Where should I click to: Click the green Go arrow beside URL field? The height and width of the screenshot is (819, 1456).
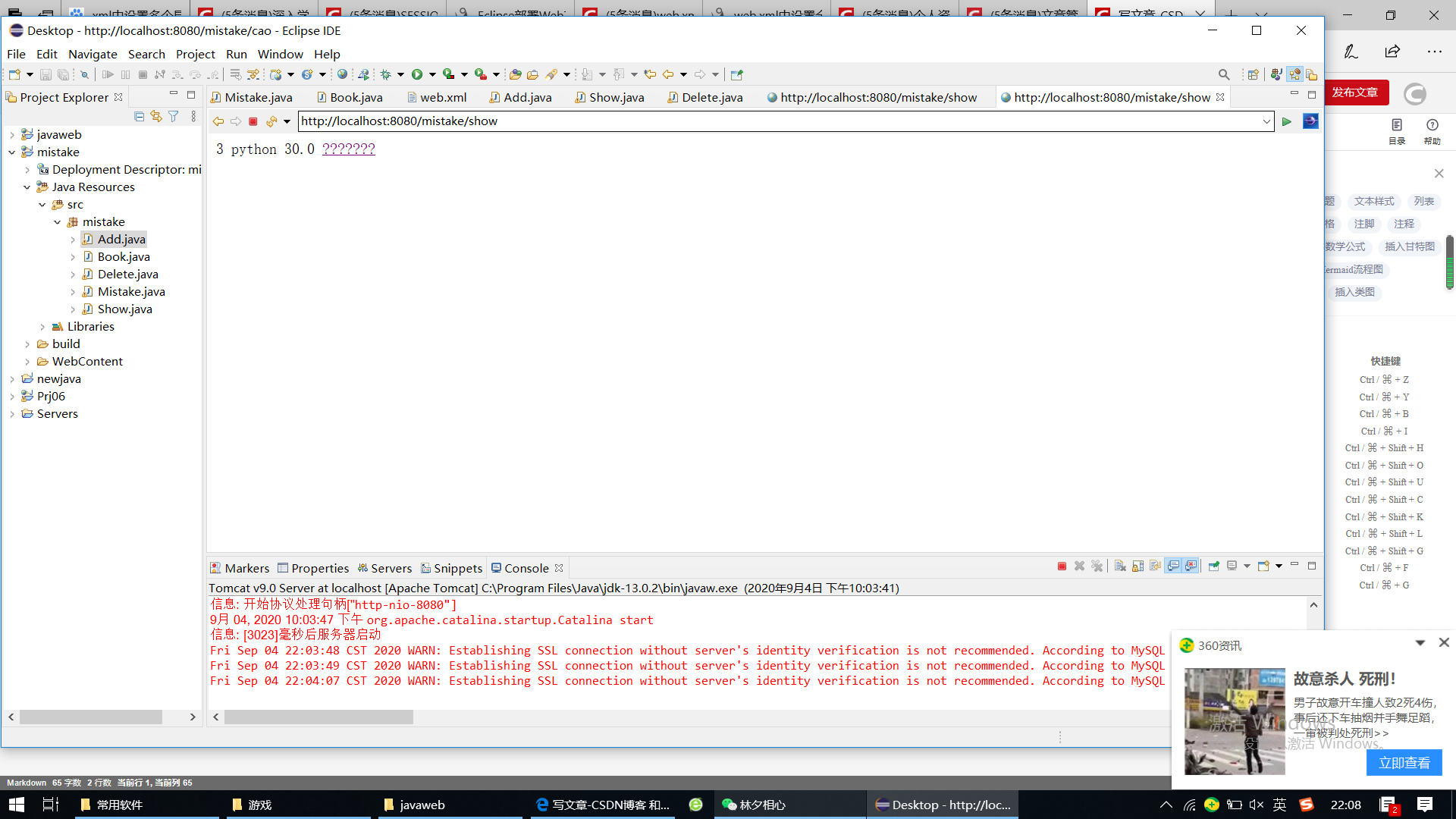click(1287, 121)
